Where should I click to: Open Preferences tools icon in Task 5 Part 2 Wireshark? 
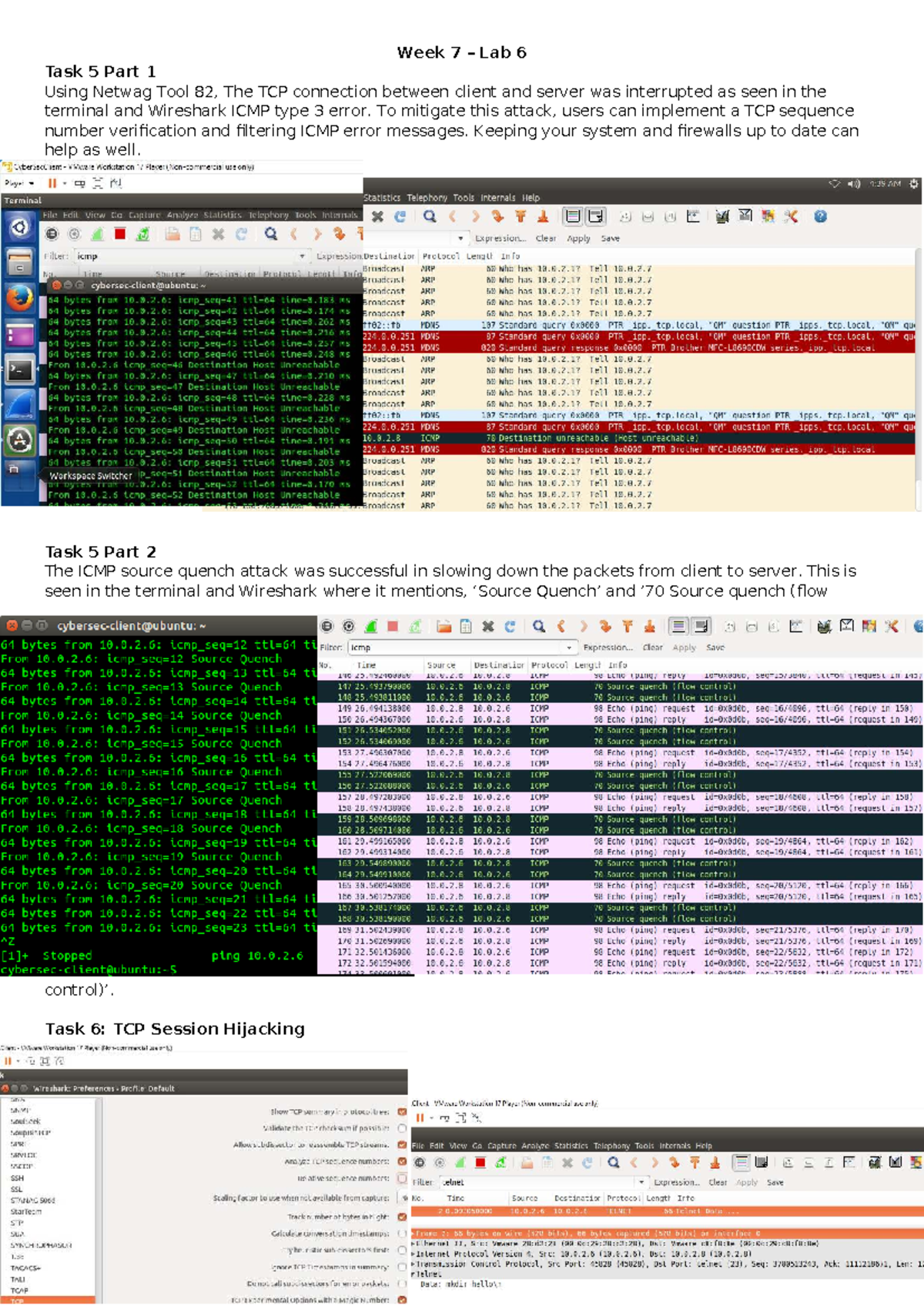point(891,627)
